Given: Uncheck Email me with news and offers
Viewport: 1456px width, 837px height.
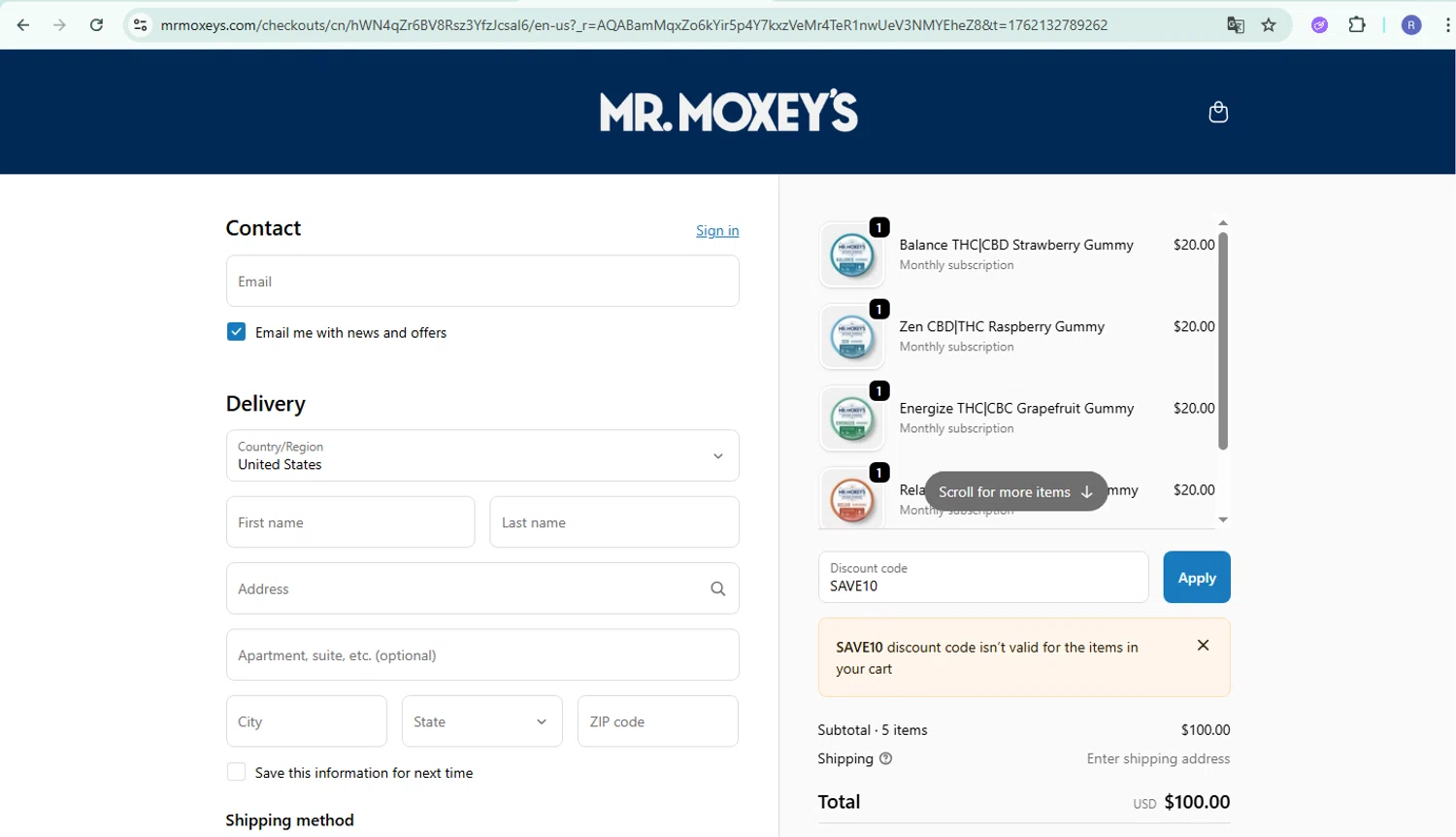Looking at the screenshot, I should pos(236,332).
